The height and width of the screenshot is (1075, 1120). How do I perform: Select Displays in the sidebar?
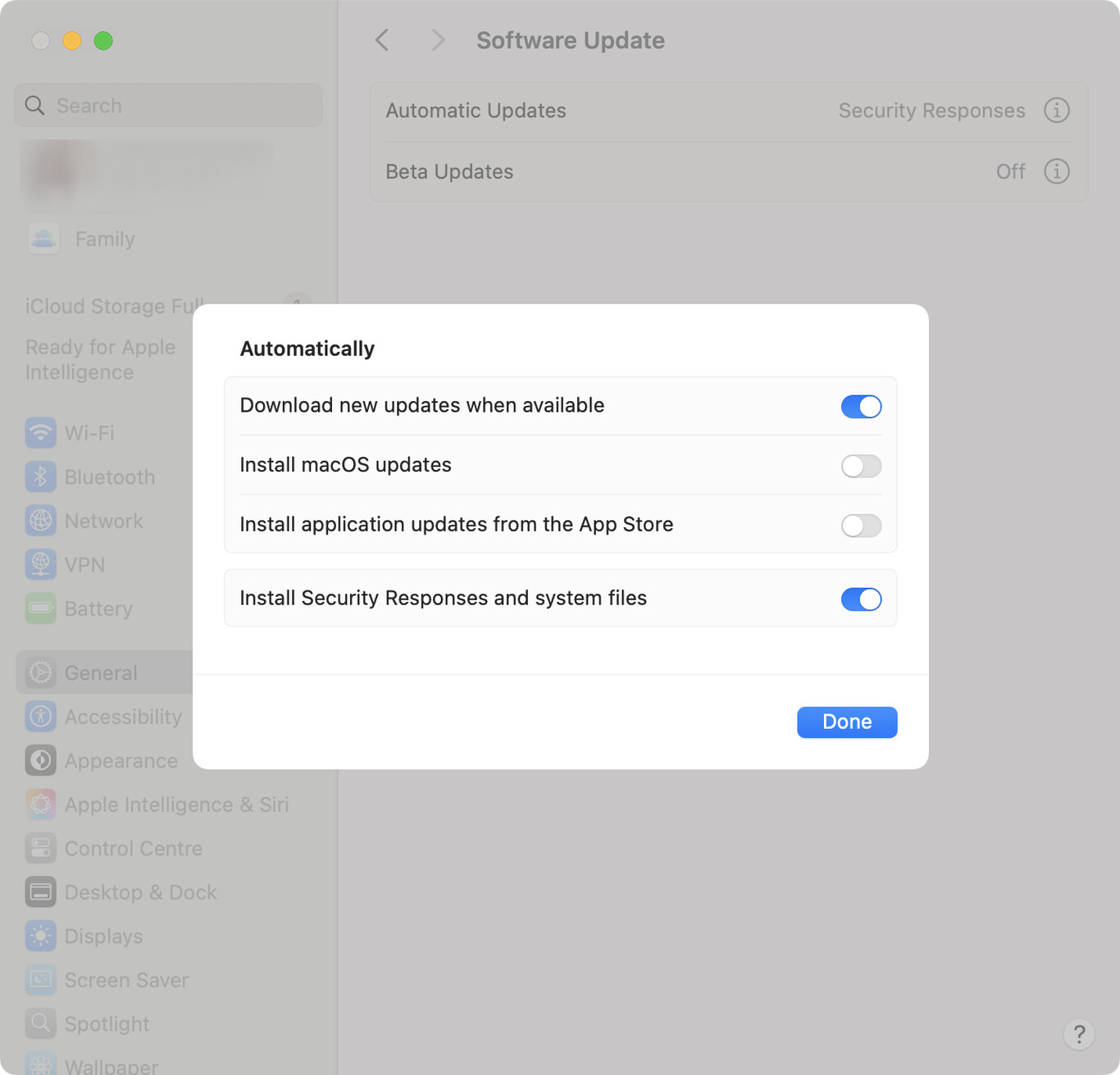pos(103,936)
